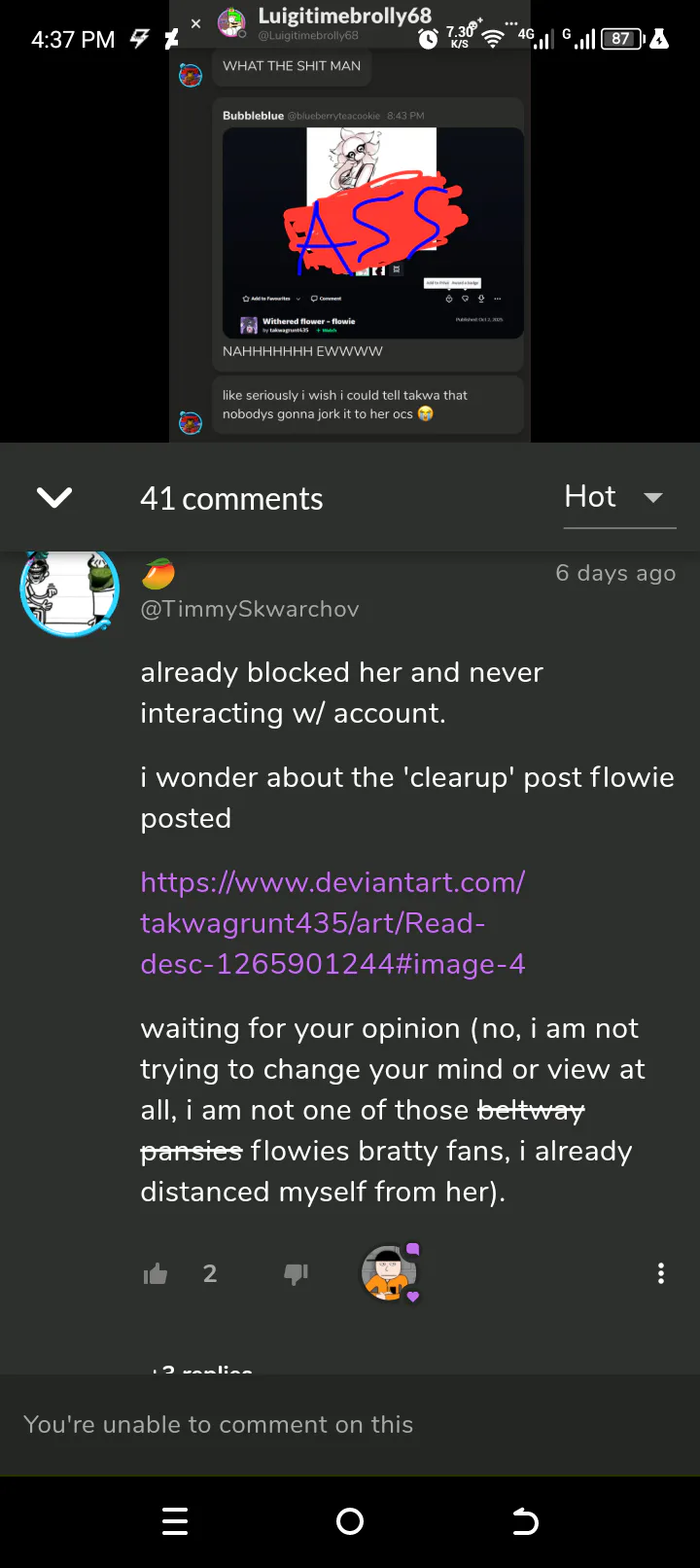Tap the thumbs down dislike icon

point(296,1274)
